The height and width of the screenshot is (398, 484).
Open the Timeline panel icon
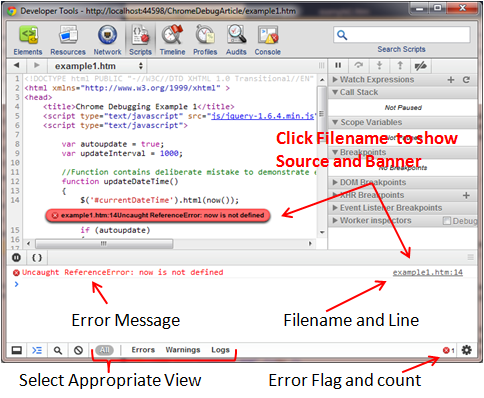[x=172, y=34]
